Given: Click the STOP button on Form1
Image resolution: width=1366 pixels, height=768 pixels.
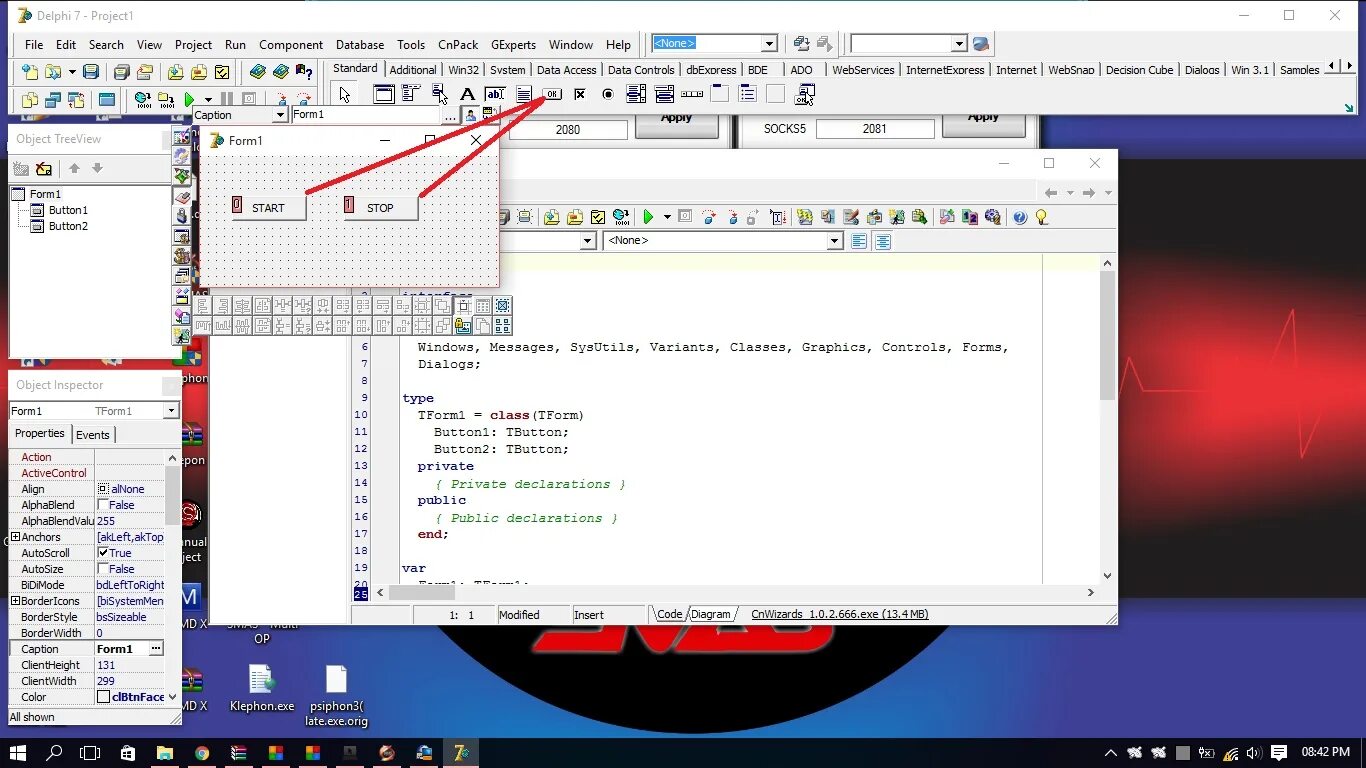Looking at the screenshot, I should [380, 206].
